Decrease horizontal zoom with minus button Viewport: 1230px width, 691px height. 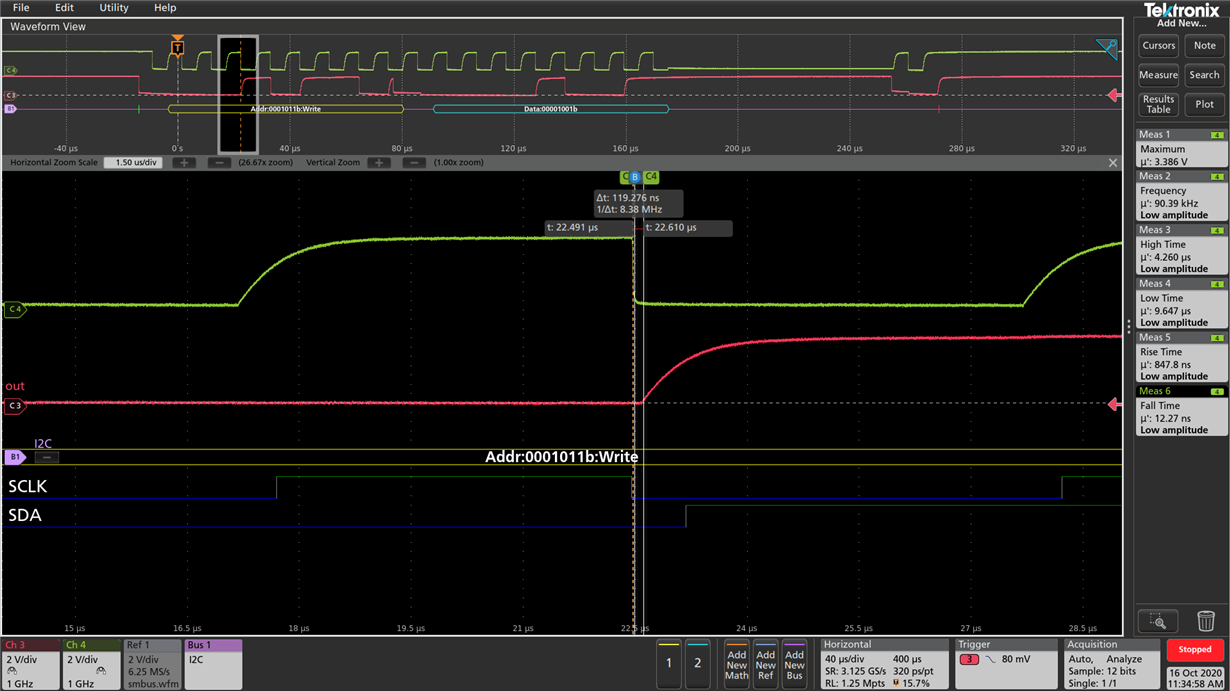pos(218,162)
